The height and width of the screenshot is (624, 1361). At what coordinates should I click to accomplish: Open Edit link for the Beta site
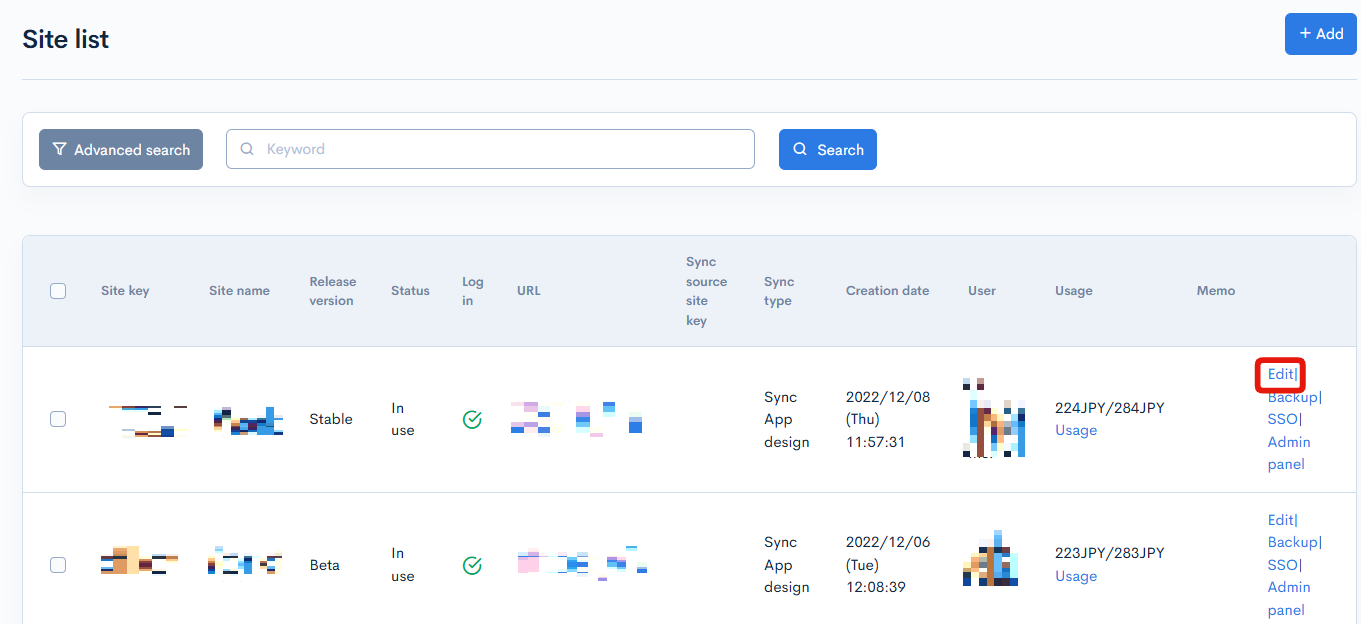(1280, 520)
